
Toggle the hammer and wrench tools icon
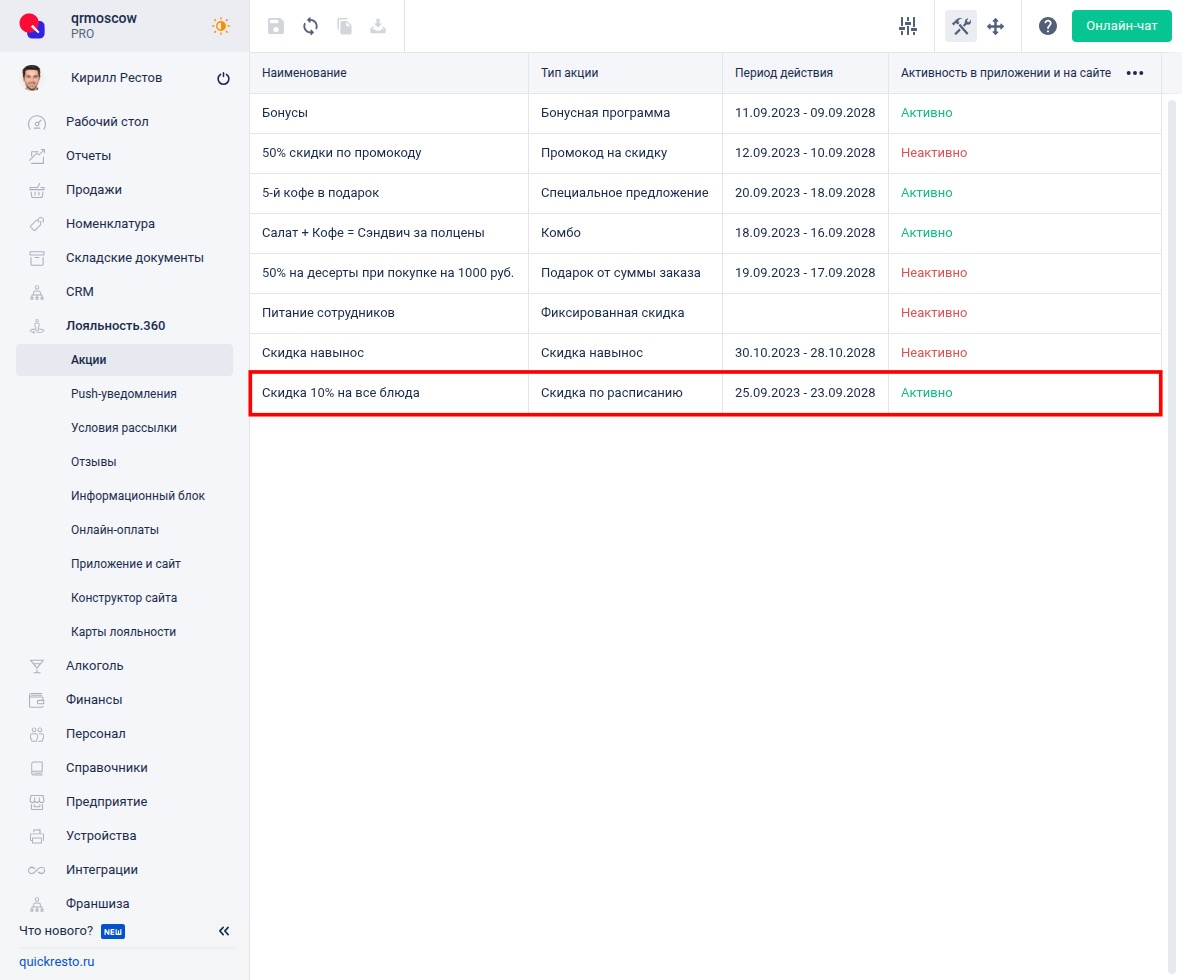coord(961,26)
